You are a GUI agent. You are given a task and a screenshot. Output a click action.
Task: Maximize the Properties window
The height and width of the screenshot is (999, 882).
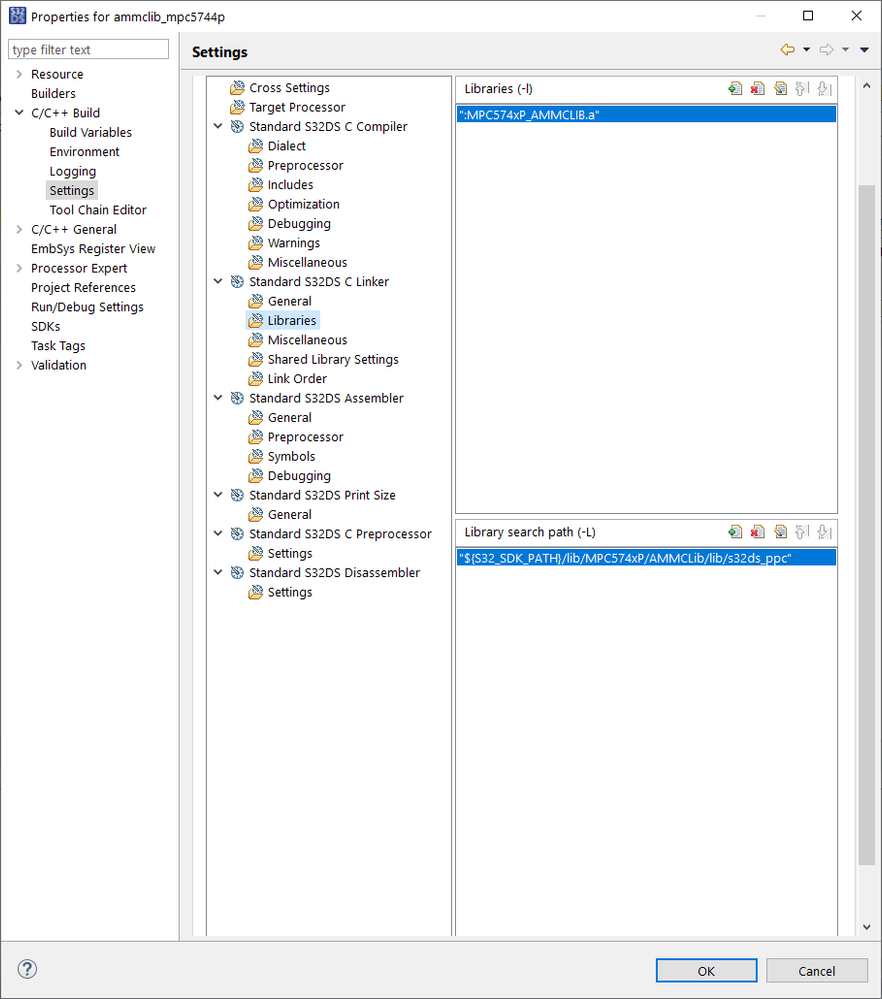[x=808, y=16]
